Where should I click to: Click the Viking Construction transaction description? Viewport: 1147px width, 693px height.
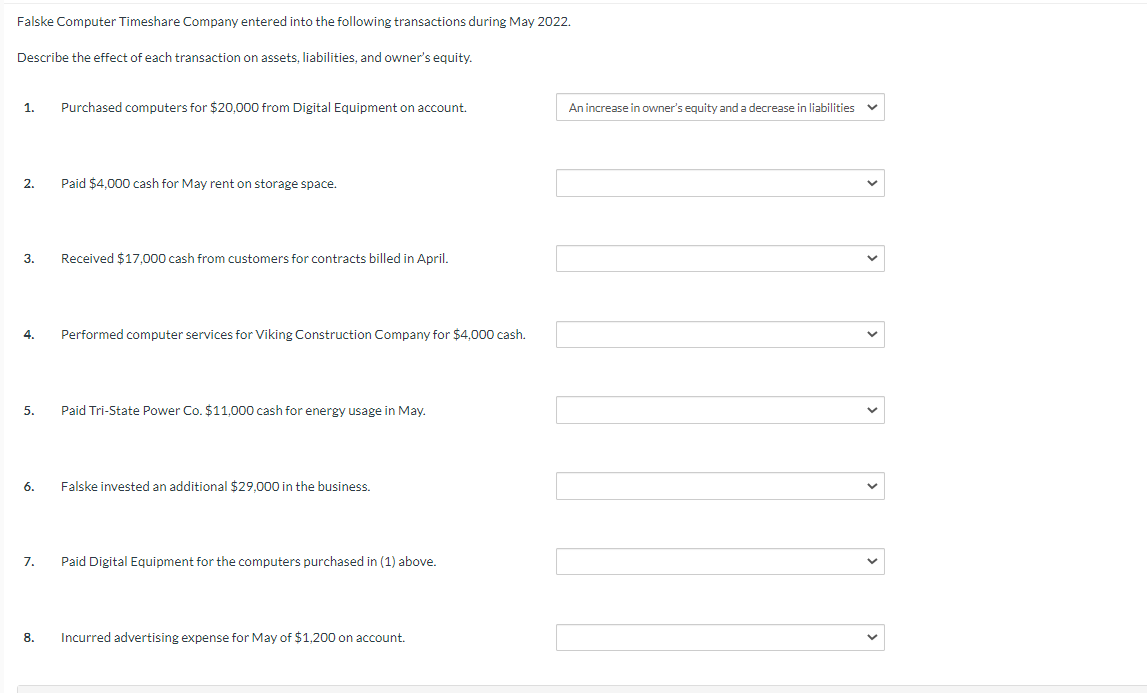[293, 334]
